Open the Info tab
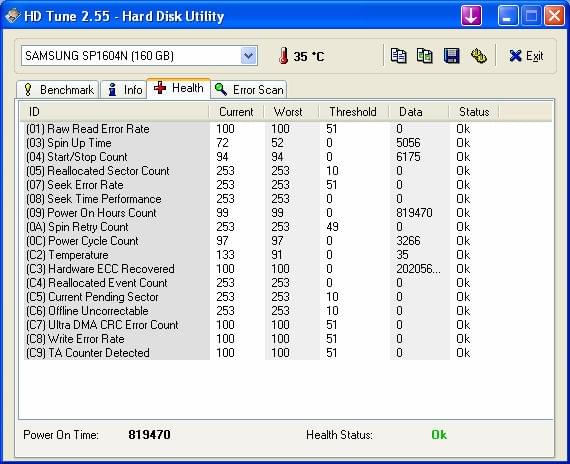This screenshot has height=464, width=570. [x=124, y=89]
